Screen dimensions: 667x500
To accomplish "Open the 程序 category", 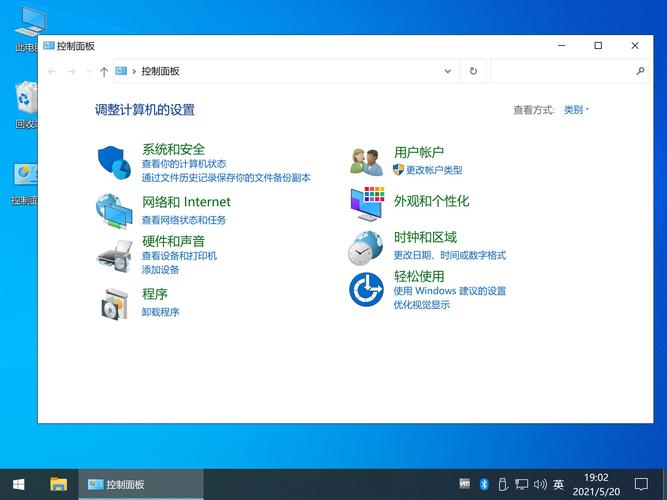I will [x=155, y=294].
